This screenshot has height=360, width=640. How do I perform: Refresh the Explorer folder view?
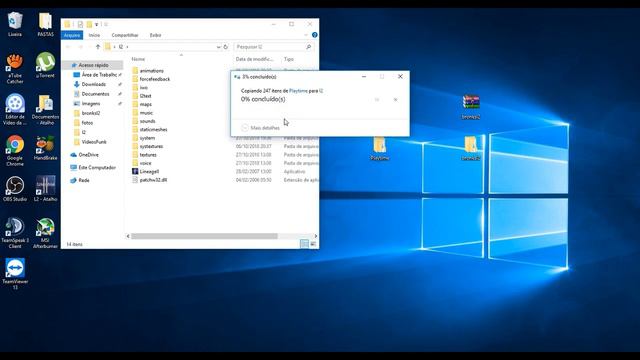(225, 47)
